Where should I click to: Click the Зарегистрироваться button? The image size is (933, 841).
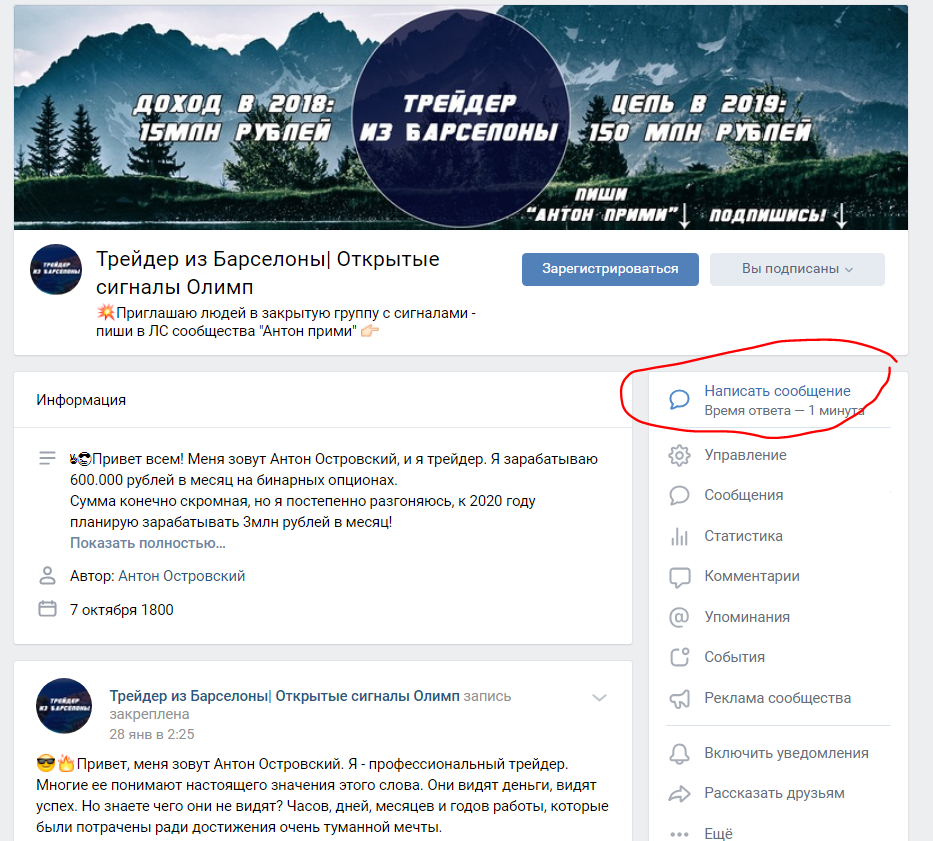point(610,269)
